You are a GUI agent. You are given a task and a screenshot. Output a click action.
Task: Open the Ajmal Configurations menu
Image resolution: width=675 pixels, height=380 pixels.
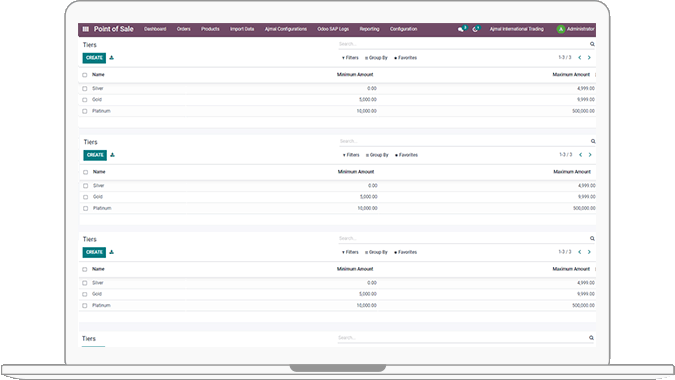(286, 29)
